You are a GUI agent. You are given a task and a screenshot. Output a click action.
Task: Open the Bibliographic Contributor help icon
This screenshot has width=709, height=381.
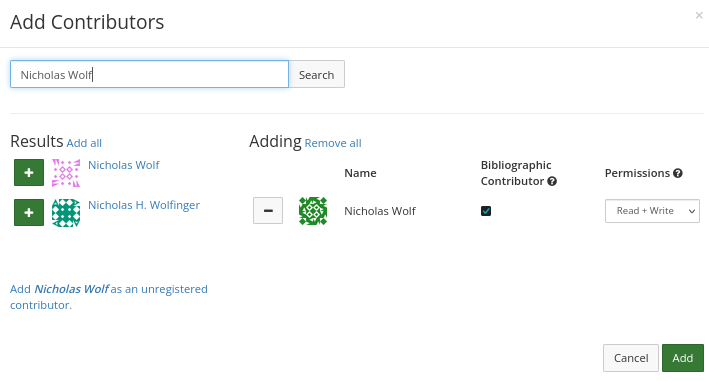click(x=552, y=181)
